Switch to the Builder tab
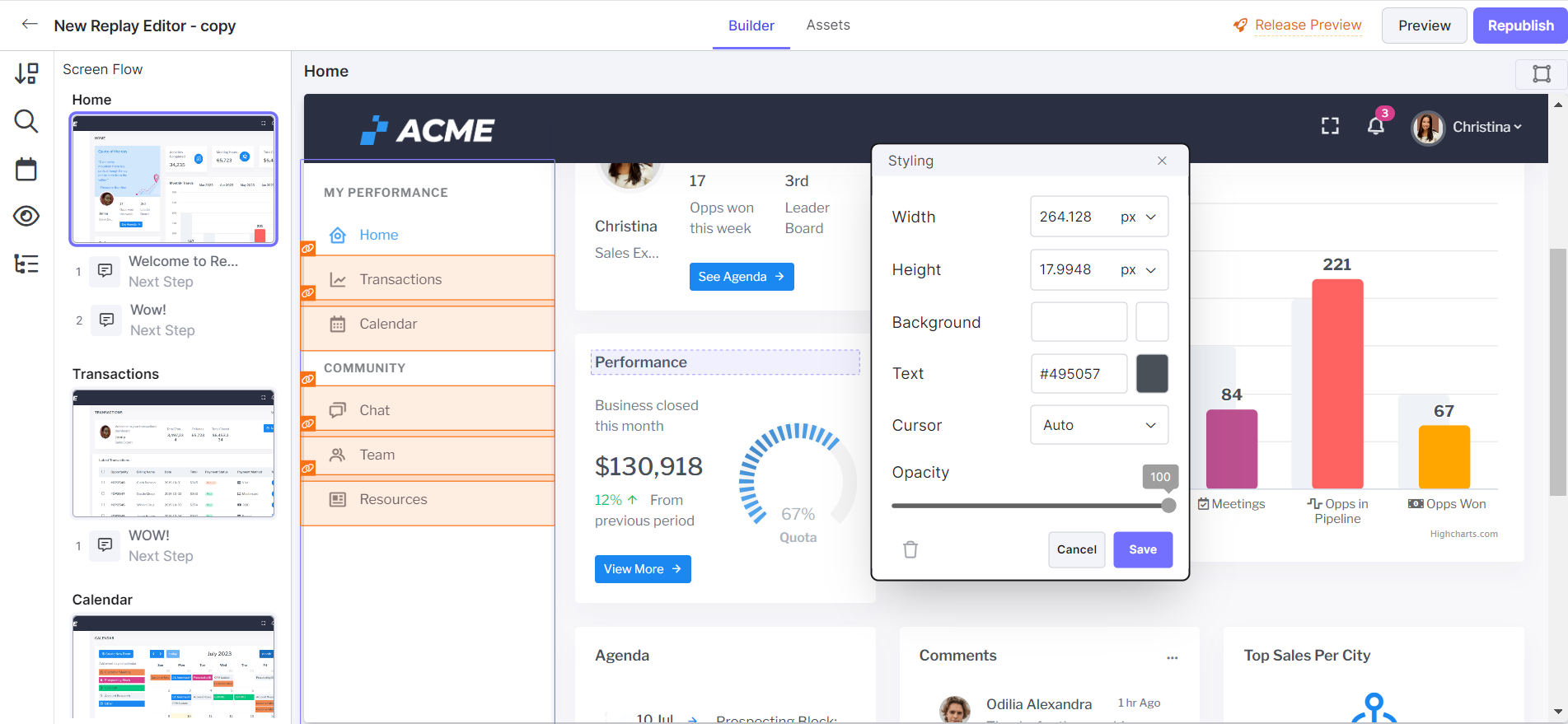This screenshot has width=1568, height=724. click(751, 26)
